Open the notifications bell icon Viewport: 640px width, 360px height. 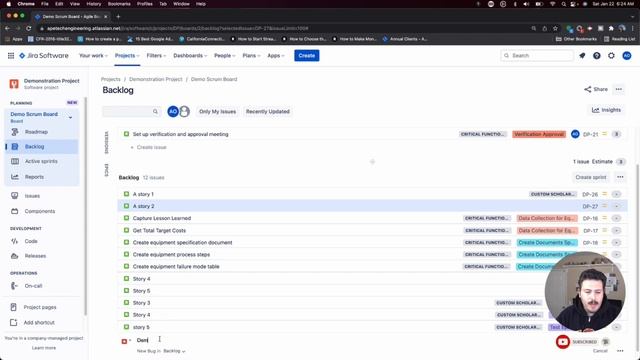[x=582, y=56]
